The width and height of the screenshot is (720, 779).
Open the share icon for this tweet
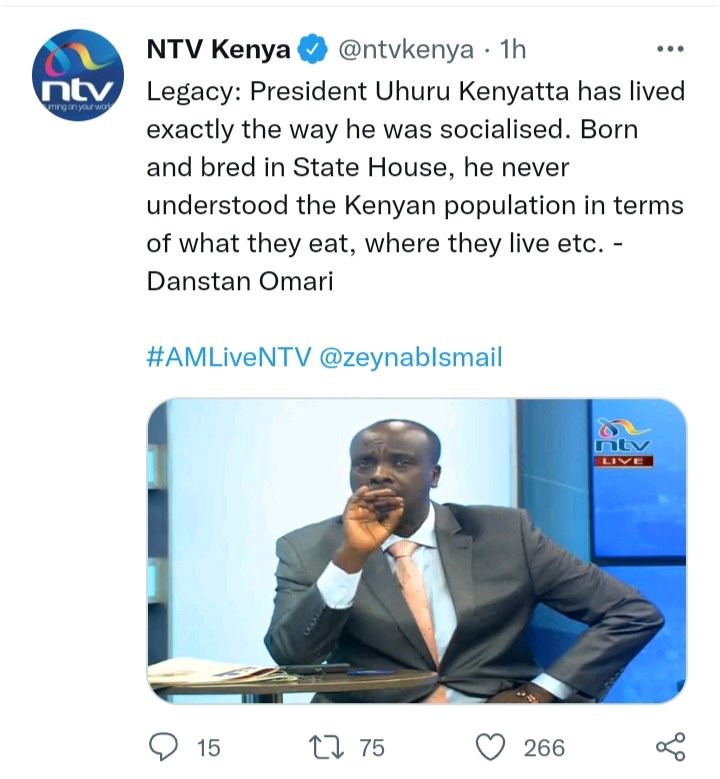coord(670,747)
